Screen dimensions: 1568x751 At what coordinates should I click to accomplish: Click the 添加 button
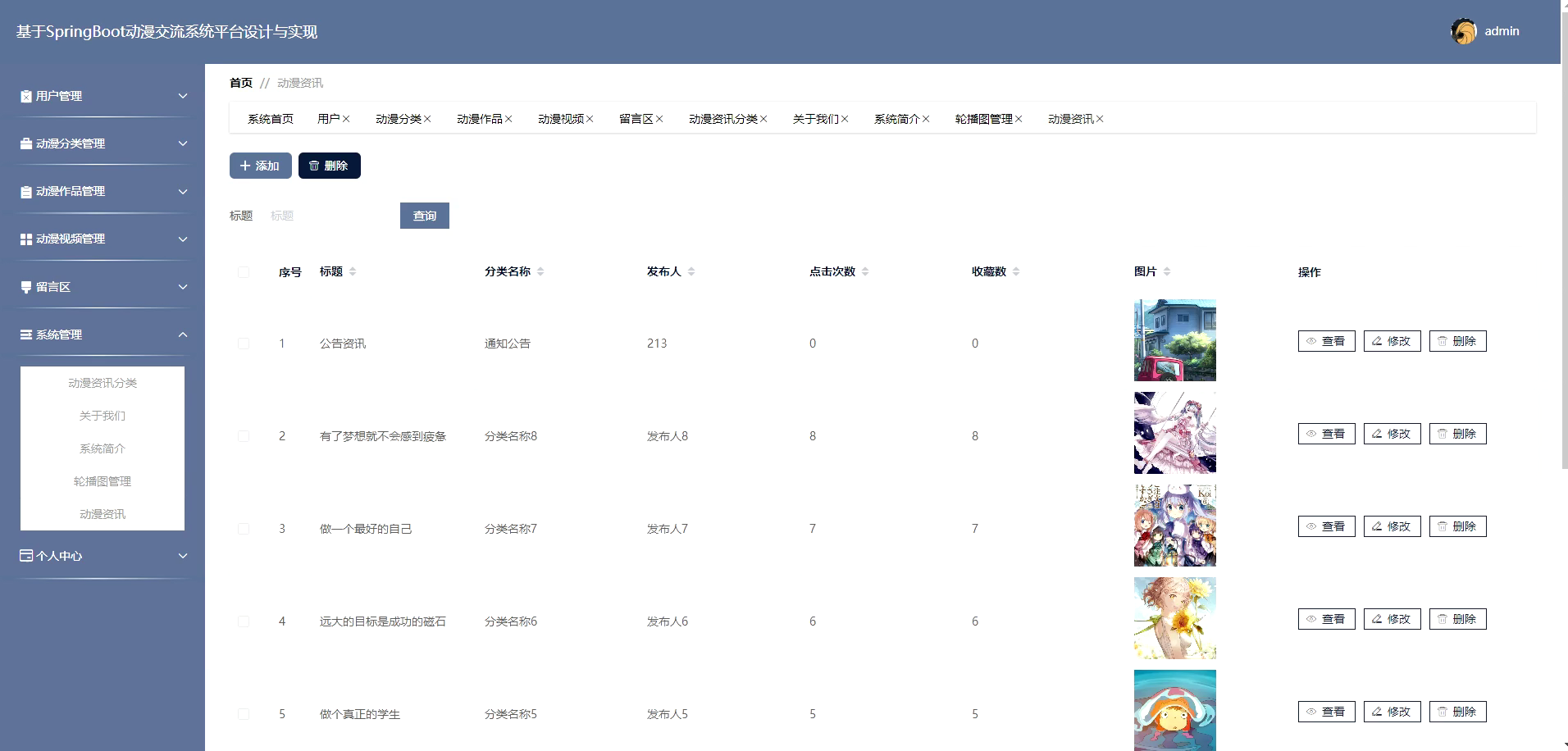pyautogui.click(x=260, y=165)
